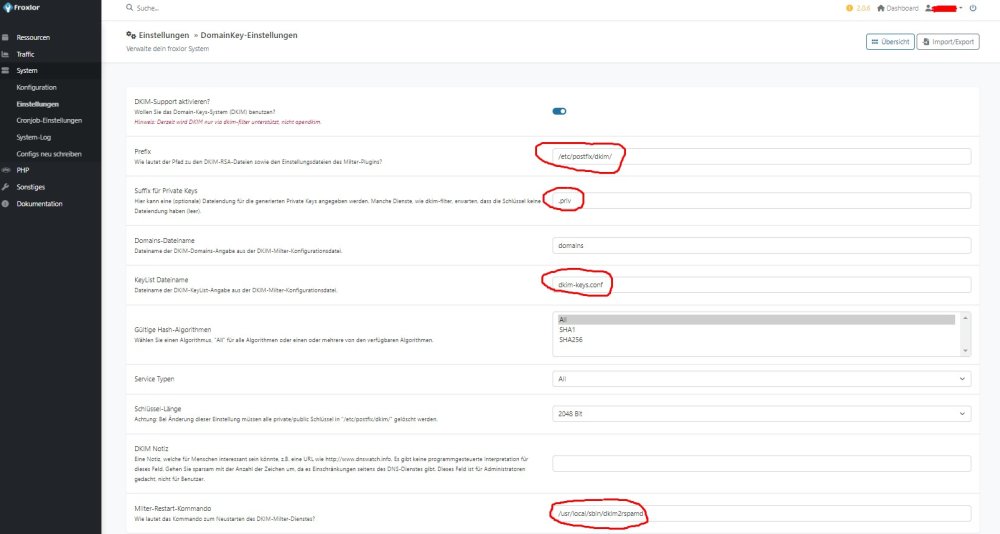The image size is (1000, 534).
Task: Click the Übersicht button
Action: 890,42
